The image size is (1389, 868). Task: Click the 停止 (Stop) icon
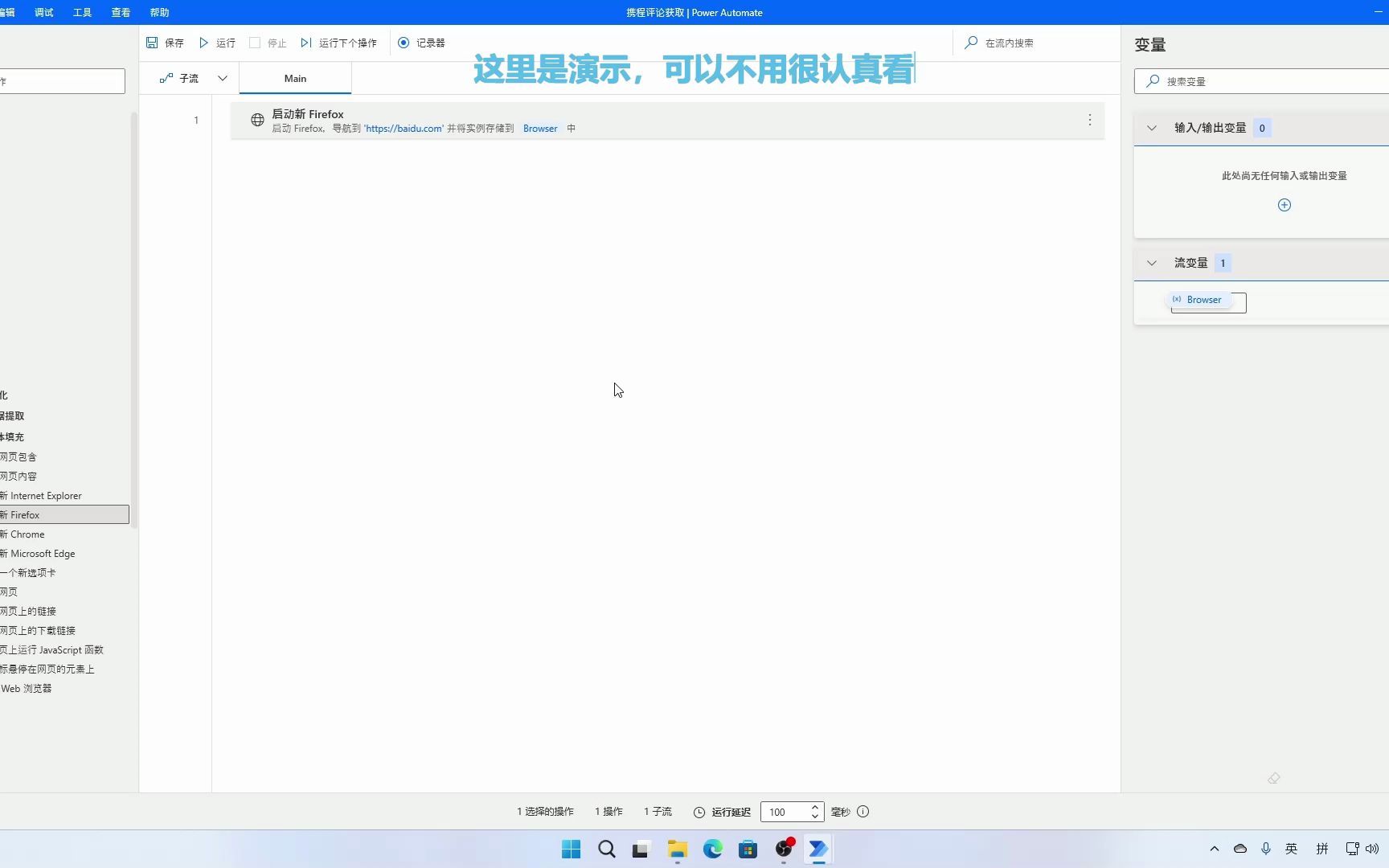[x=254, y=43]
